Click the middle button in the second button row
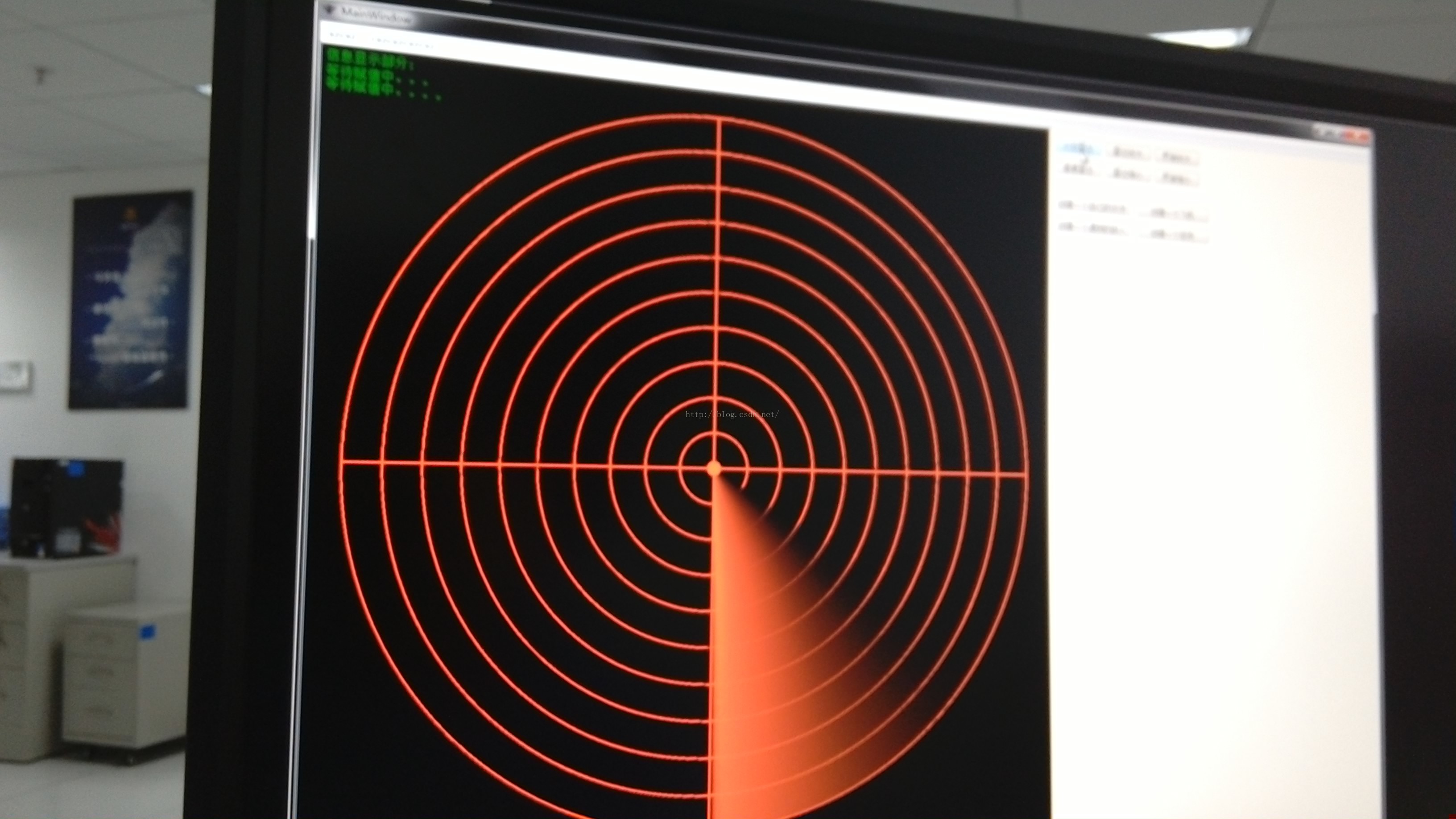The width and height of the screenshot is (1456, 819). tap(1128, 174)
